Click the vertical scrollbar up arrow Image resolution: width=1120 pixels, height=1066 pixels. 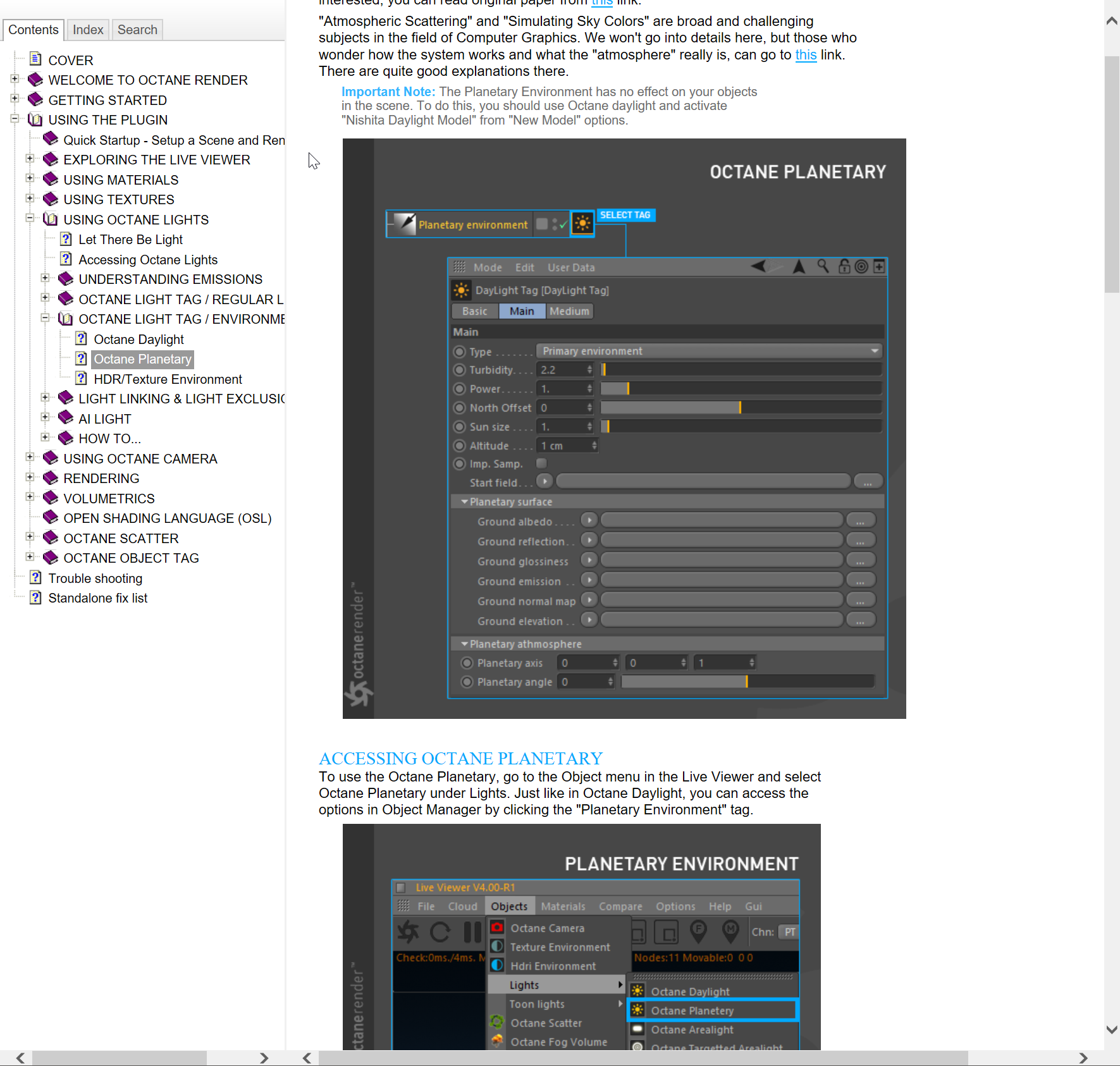pos(1112,21)
